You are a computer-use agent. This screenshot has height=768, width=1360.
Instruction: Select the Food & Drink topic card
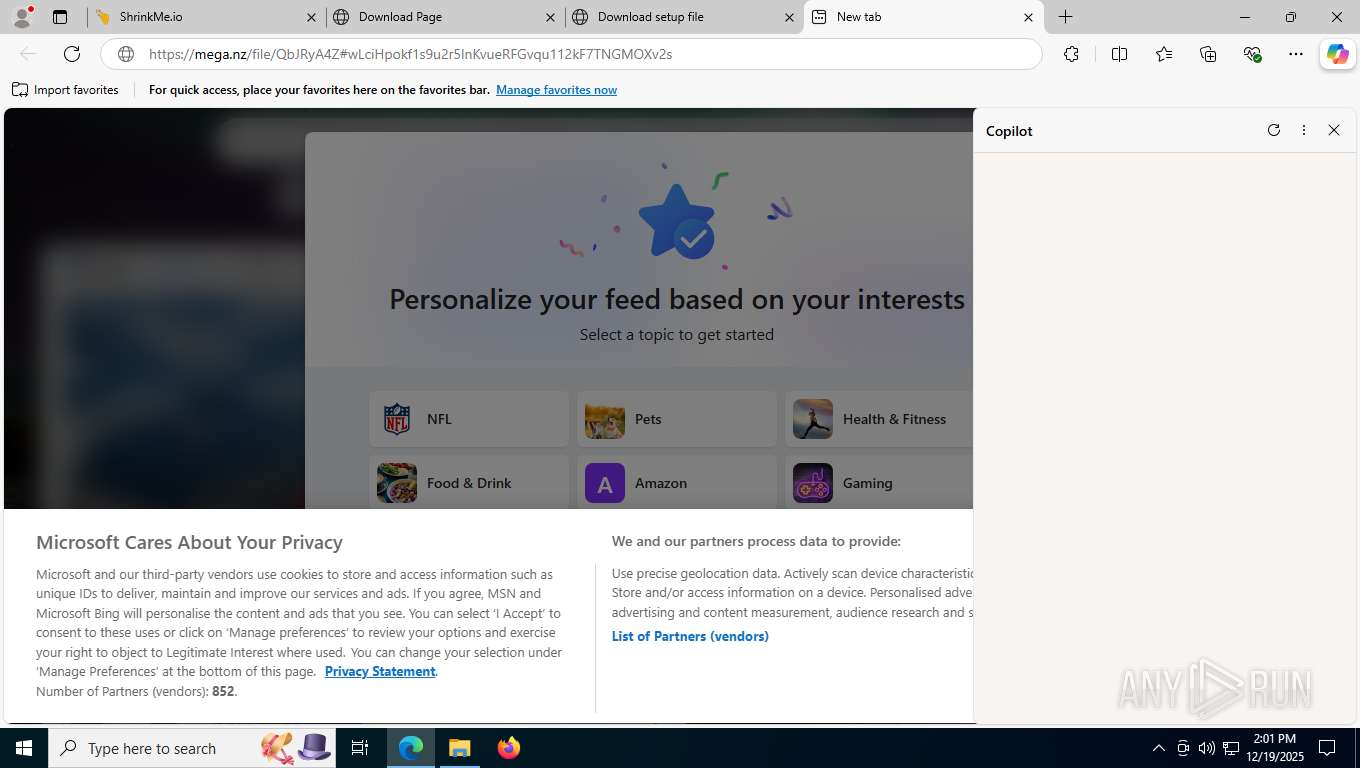click(x=469, y=482)
